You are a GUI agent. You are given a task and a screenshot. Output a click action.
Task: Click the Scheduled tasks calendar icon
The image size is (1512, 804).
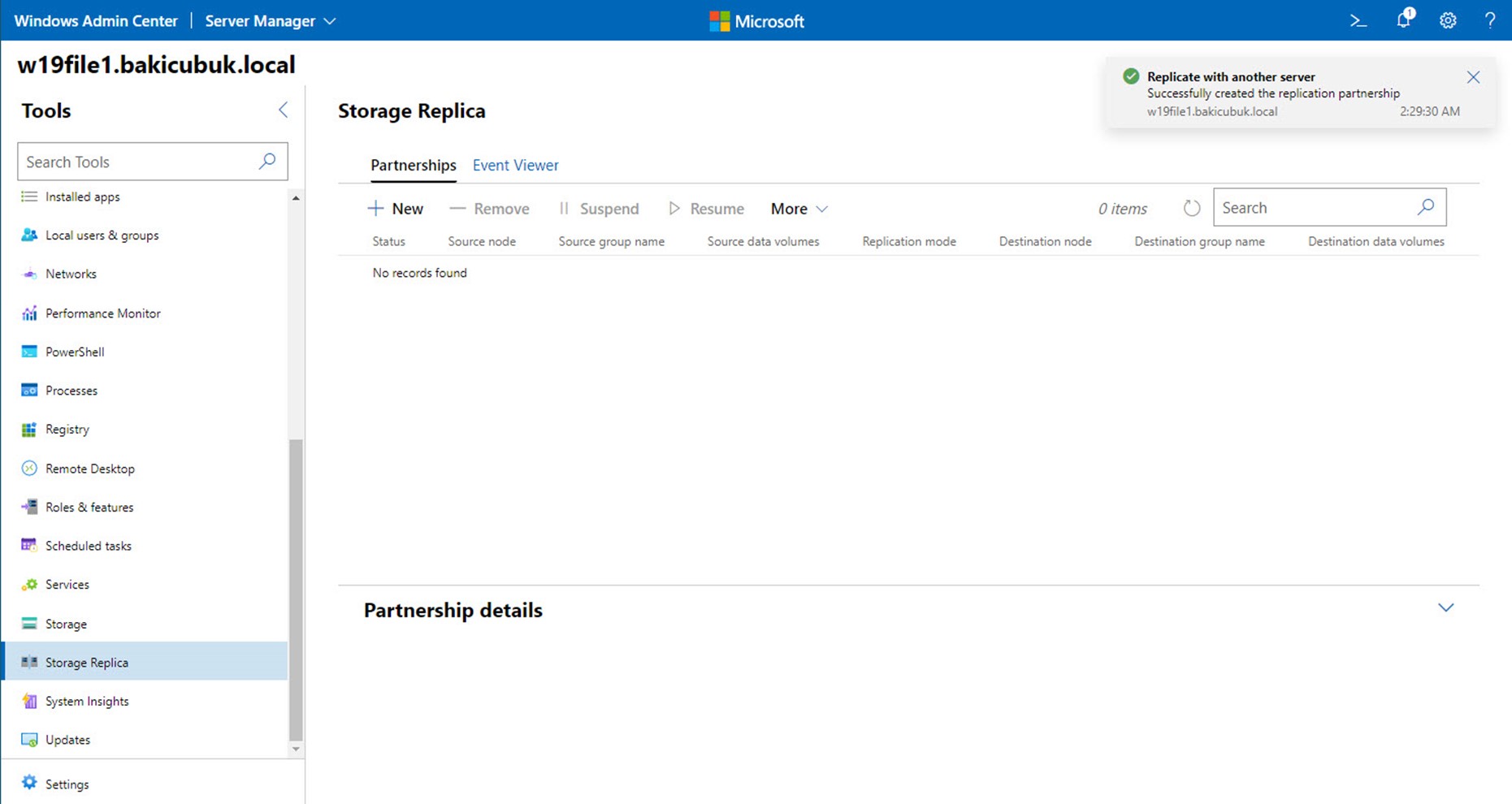click(29, 546)
